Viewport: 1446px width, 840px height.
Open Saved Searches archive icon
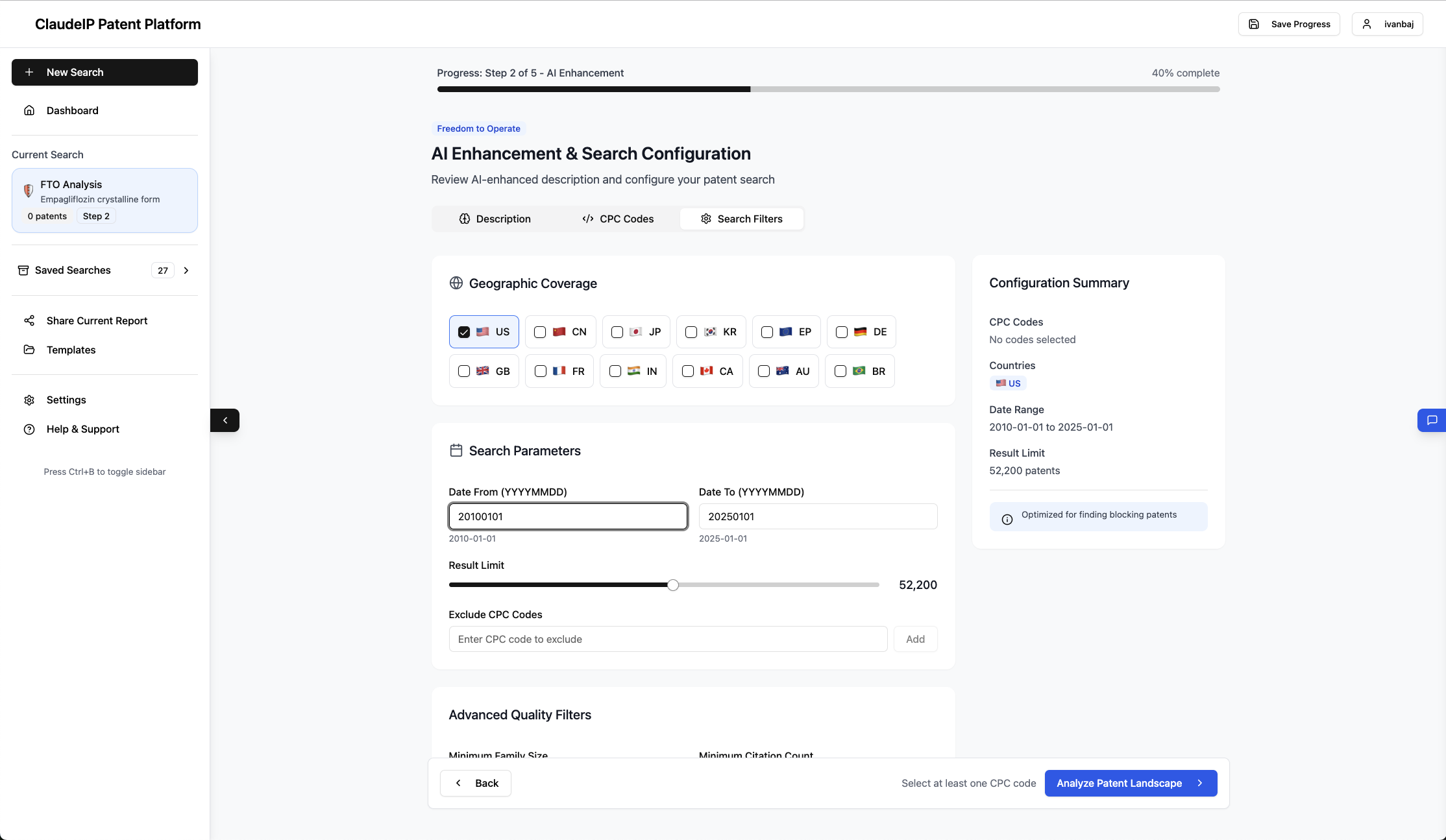coord(23,270)
